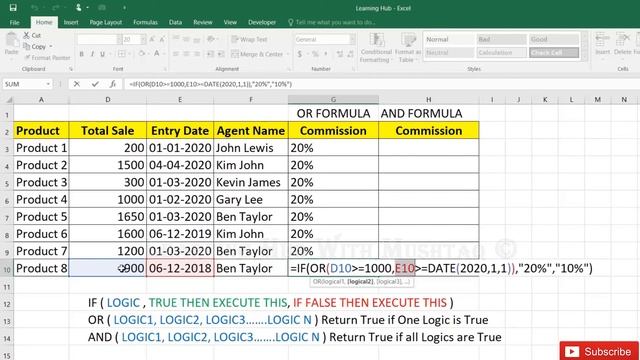Click the red Subscribe button
The image size is (640, 360).
(599, 351)
